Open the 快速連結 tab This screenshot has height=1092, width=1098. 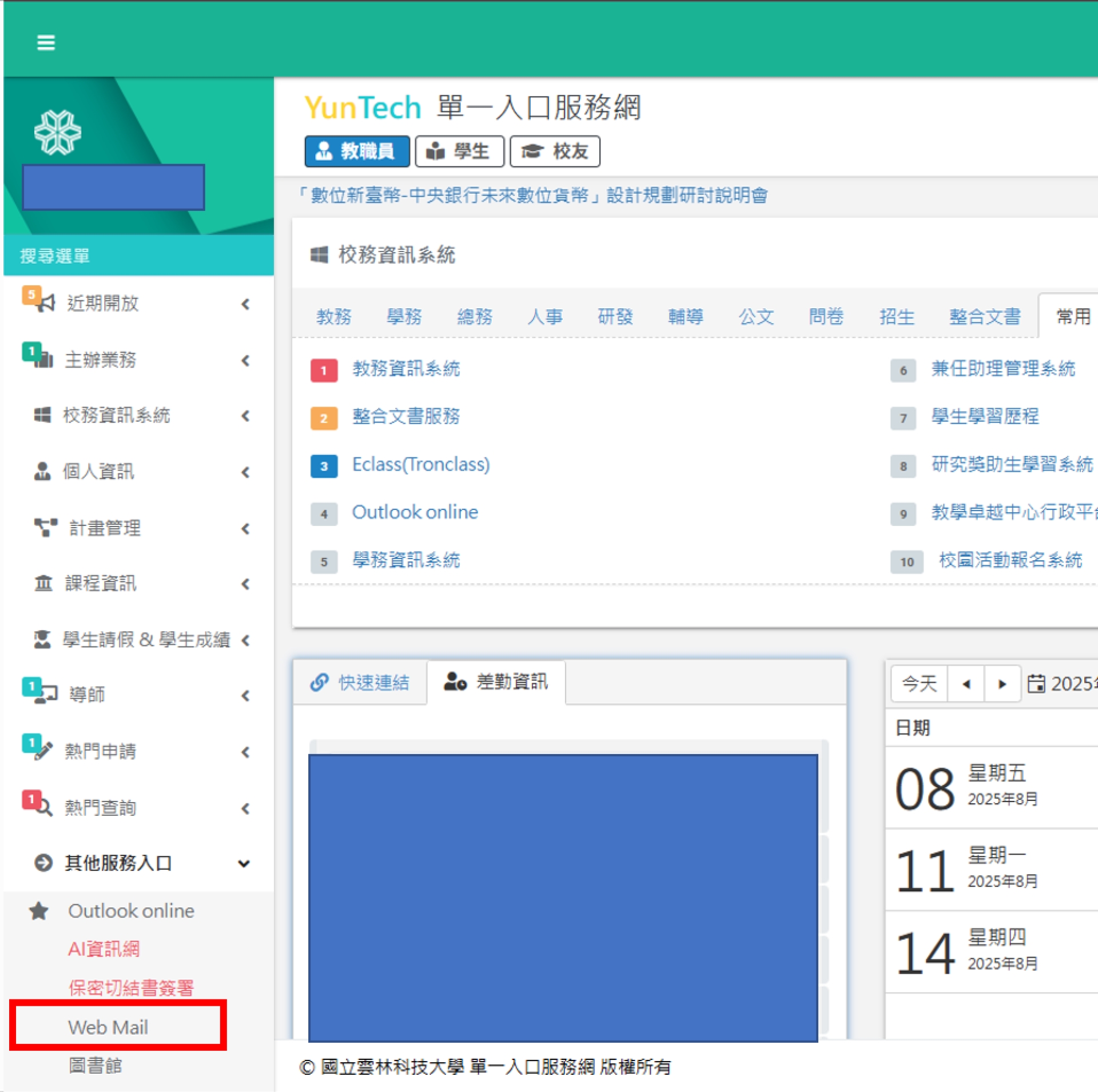[360, 683]
